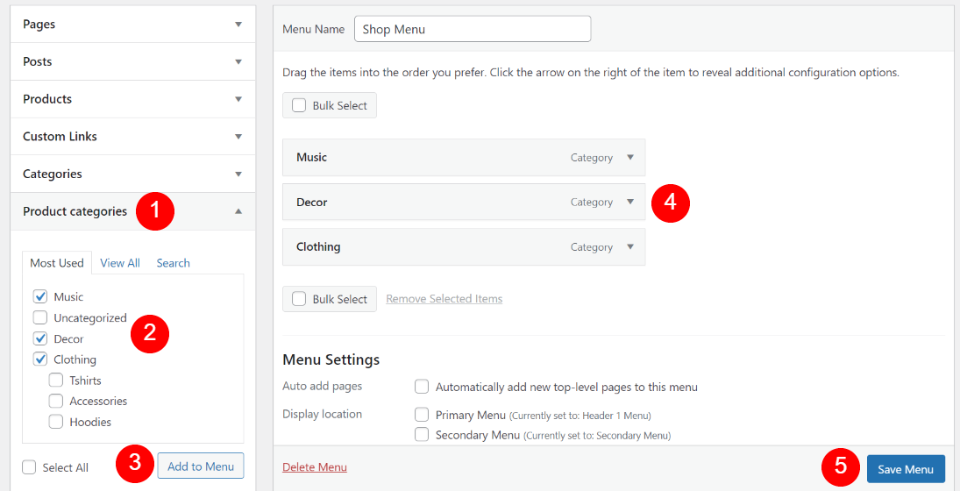Uncheck the Decor category checkbox
The image size is (960, 491).
40,339
